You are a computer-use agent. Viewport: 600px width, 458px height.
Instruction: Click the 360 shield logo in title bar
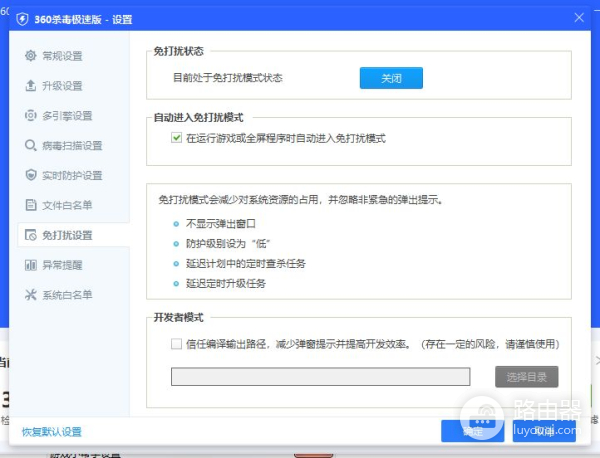[x=23, y=19]
